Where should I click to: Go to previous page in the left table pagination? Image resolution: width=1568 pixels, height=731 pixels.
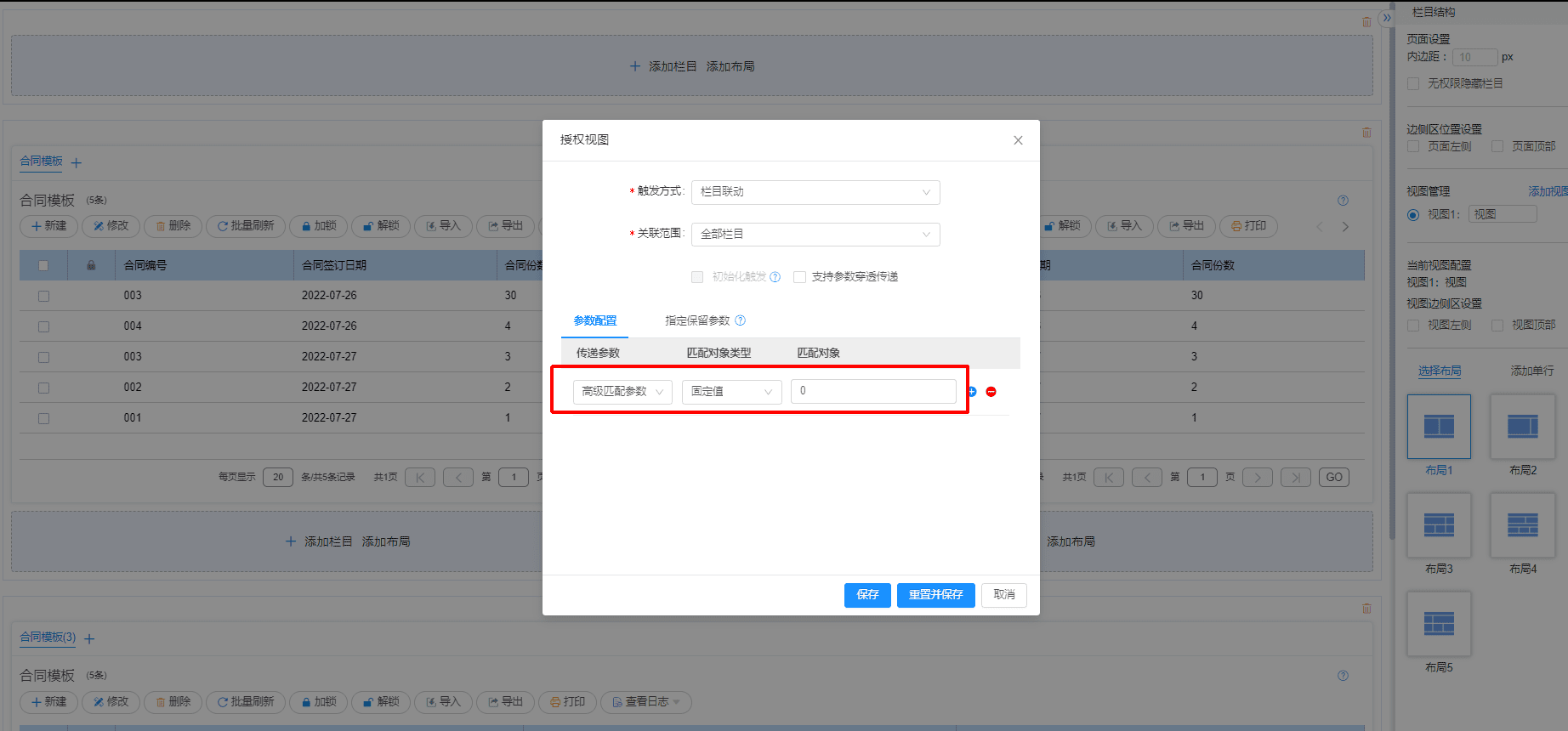(x=458, y=478)
